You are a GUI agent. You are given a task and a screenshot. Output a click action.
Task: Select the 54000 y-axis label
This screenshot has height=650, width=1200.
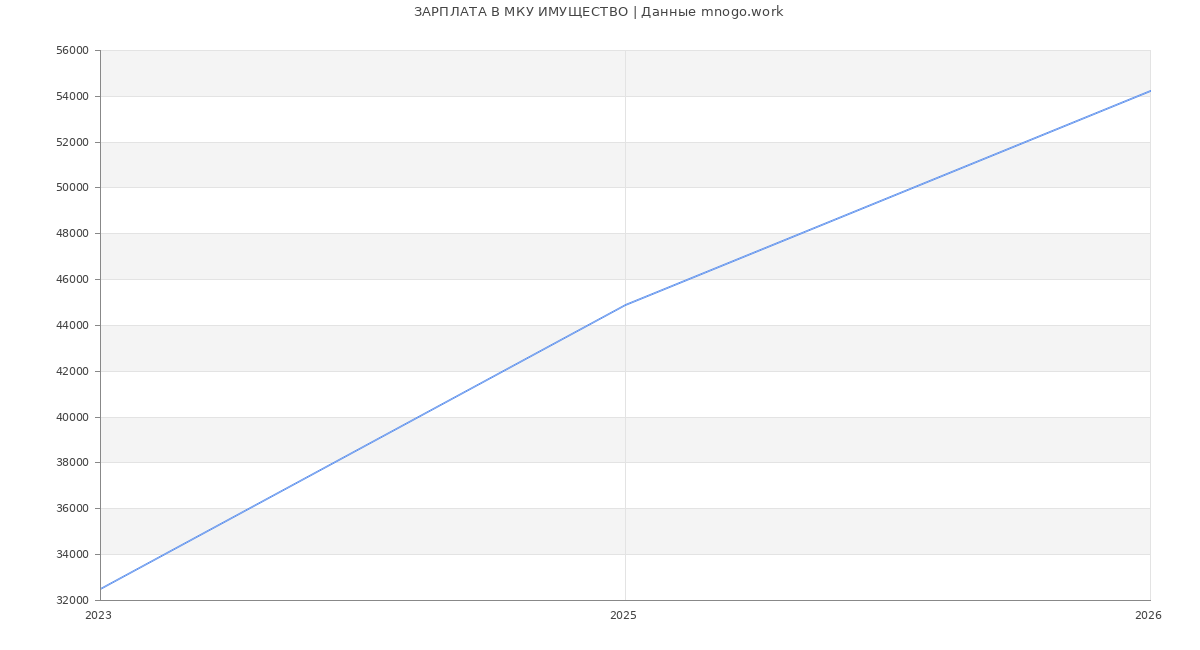pos(72,97)
